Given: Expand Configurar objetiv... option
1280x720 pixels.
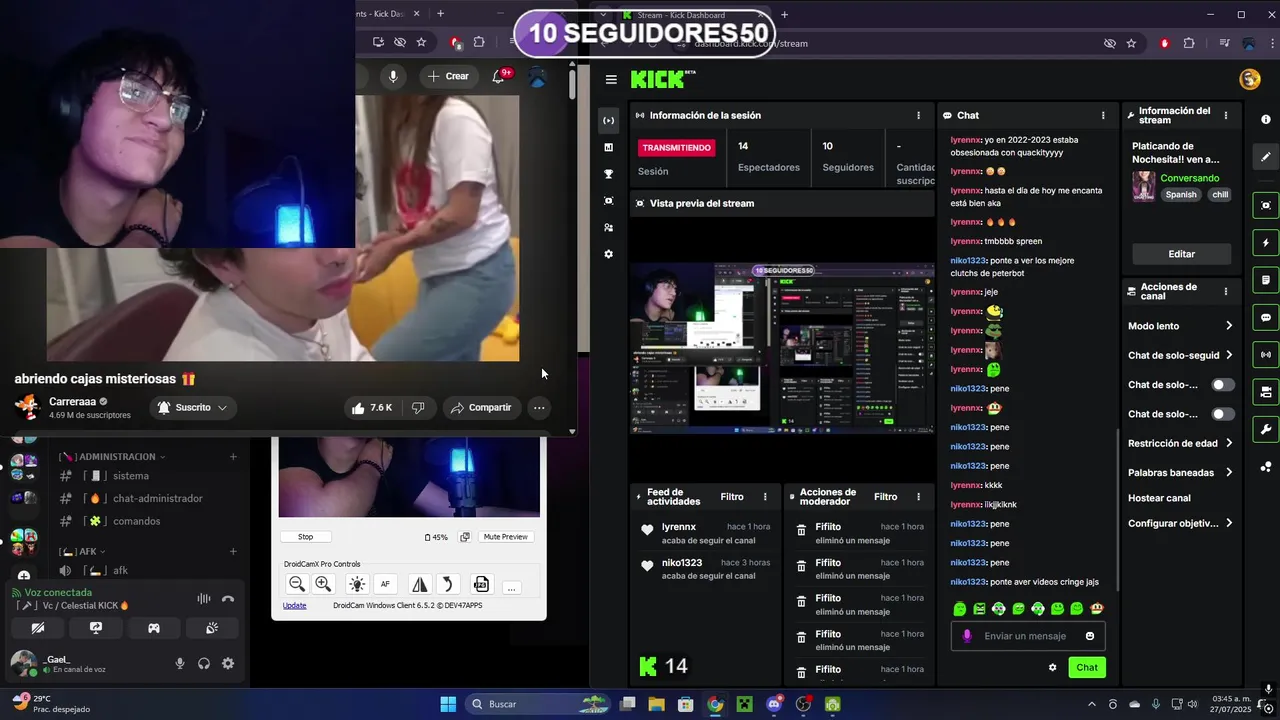Looking at the screenshot, I should click(x=1229, y=523).
